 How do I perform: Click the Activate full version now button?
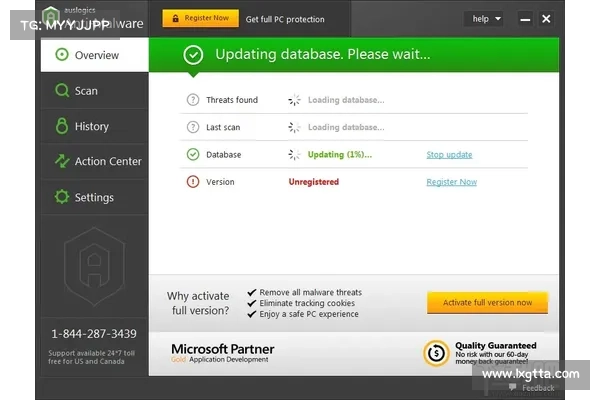coord(487,302)
